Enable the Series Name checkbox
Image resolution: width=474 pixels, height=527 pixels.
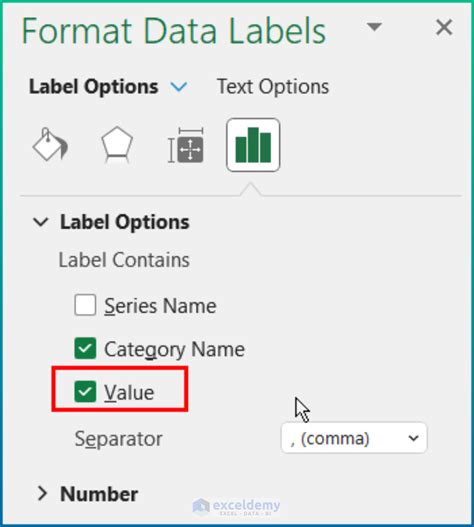[85, 305]
